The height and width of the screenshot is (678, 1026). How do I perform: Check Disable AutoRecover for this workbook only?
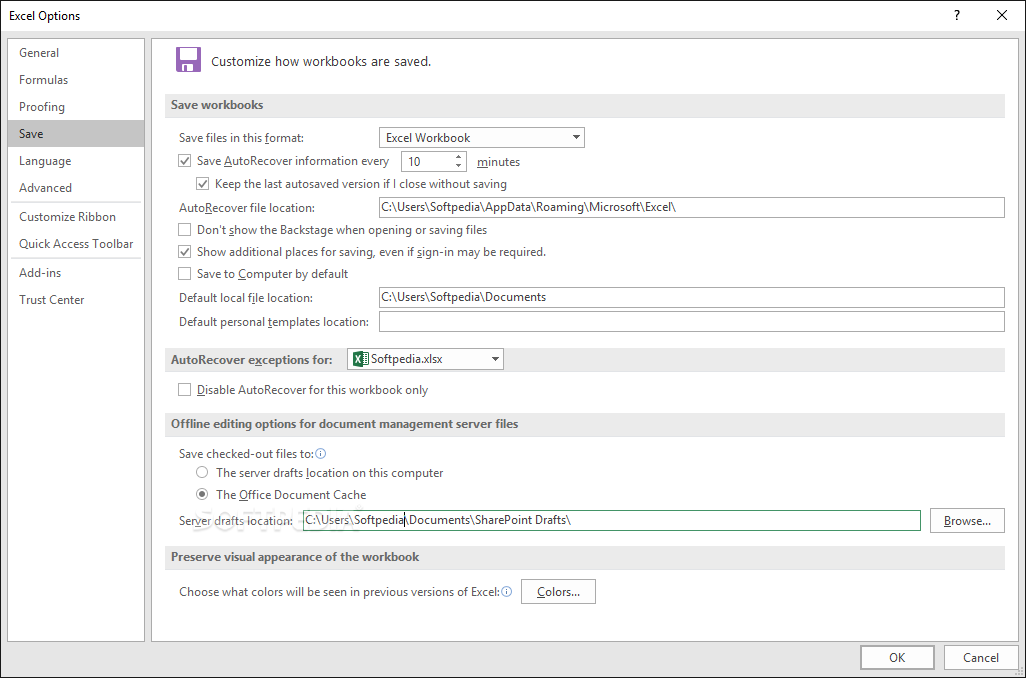(x=185, y=390)
